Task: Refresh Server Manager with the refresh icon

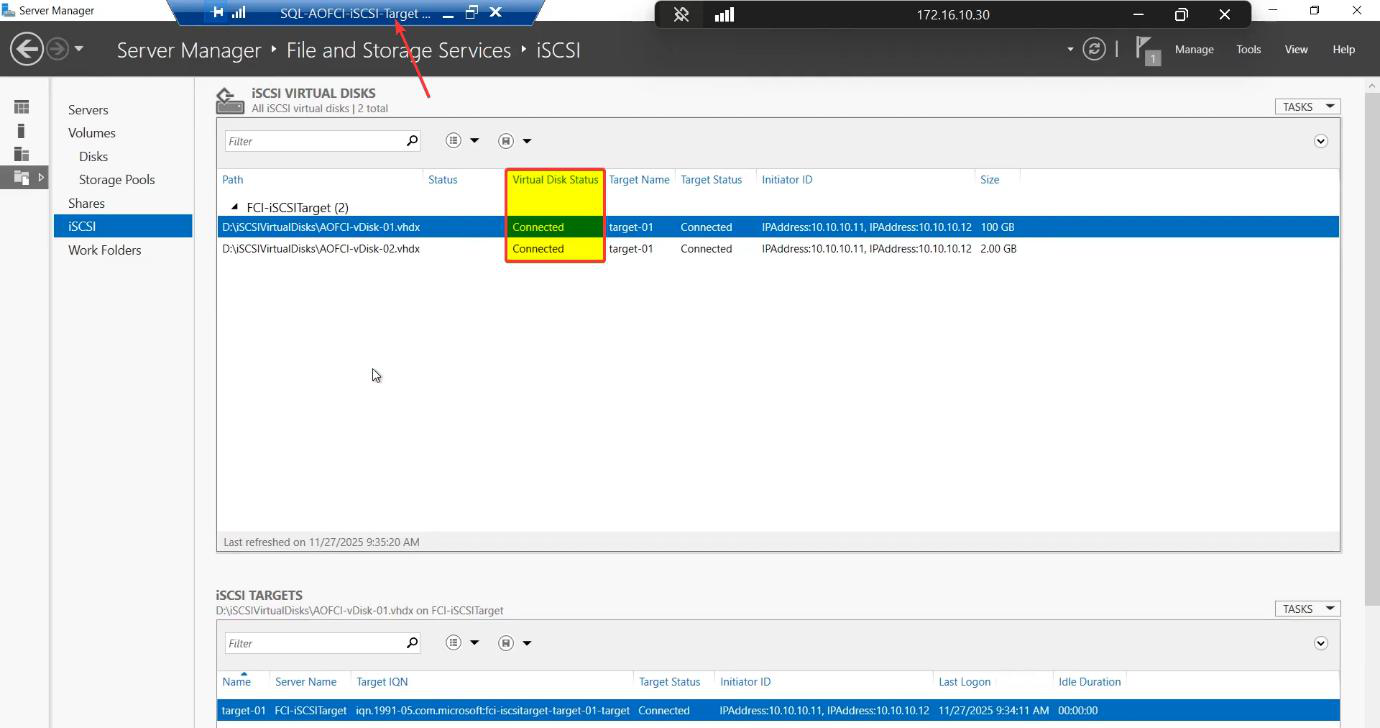Action: [1094, 49]
